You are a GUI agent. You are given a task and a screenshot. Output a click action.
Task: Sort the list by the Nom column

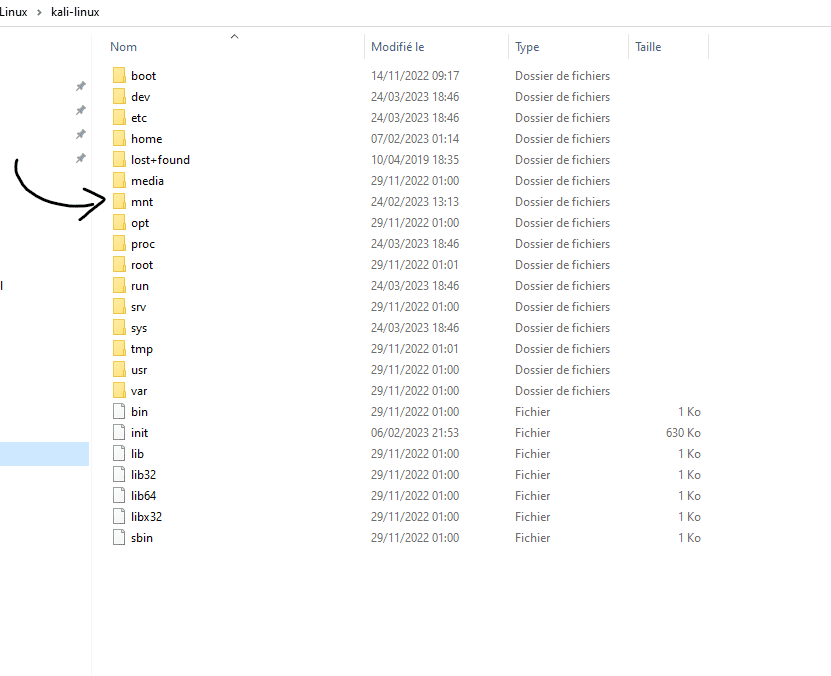[123, 47]
